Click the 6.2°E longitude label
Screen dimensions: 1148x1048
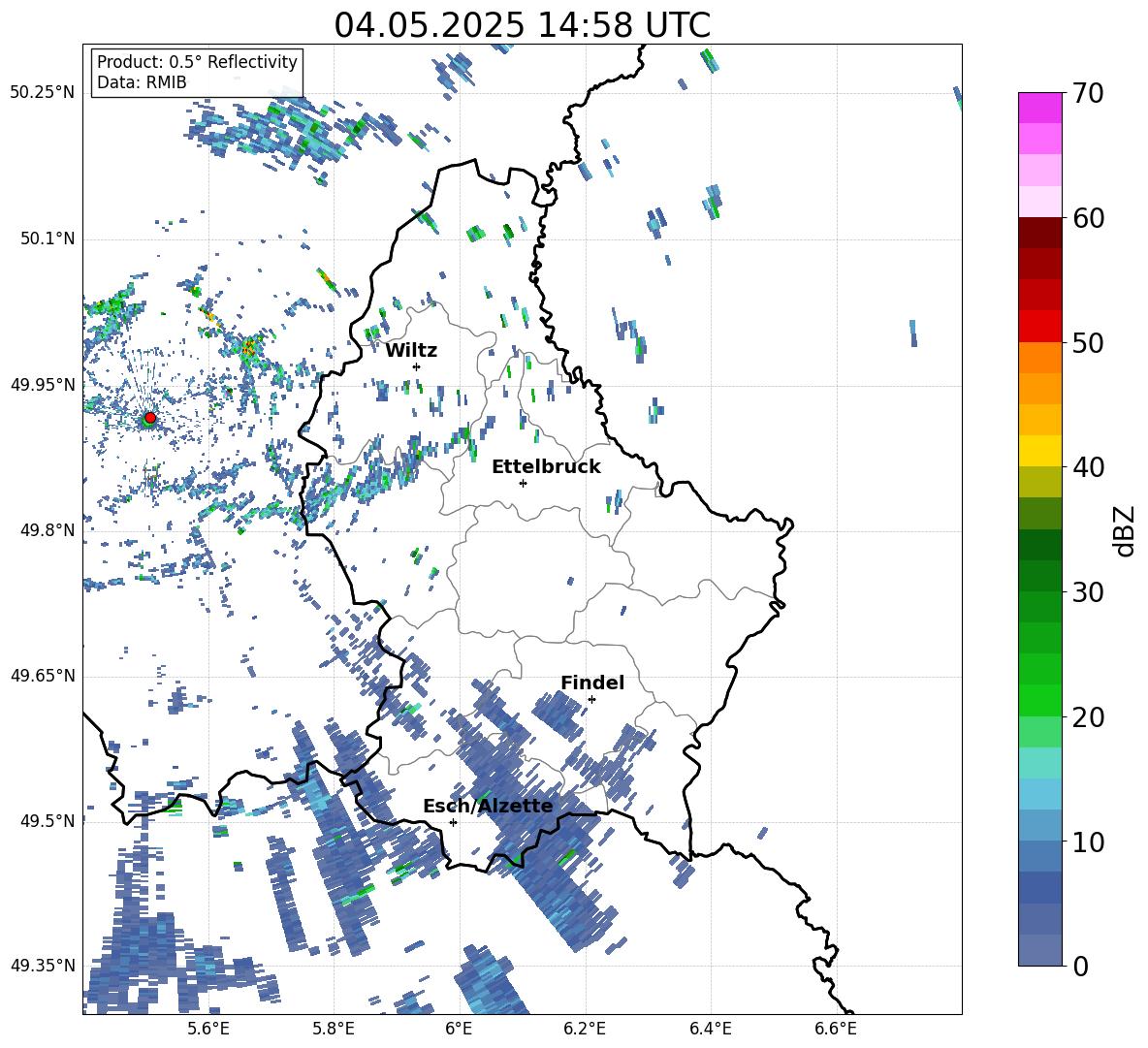click(x=585, y=1029)
